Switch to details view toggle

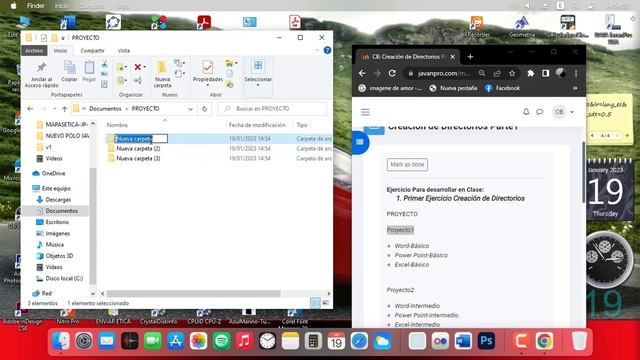coord(315,303)
